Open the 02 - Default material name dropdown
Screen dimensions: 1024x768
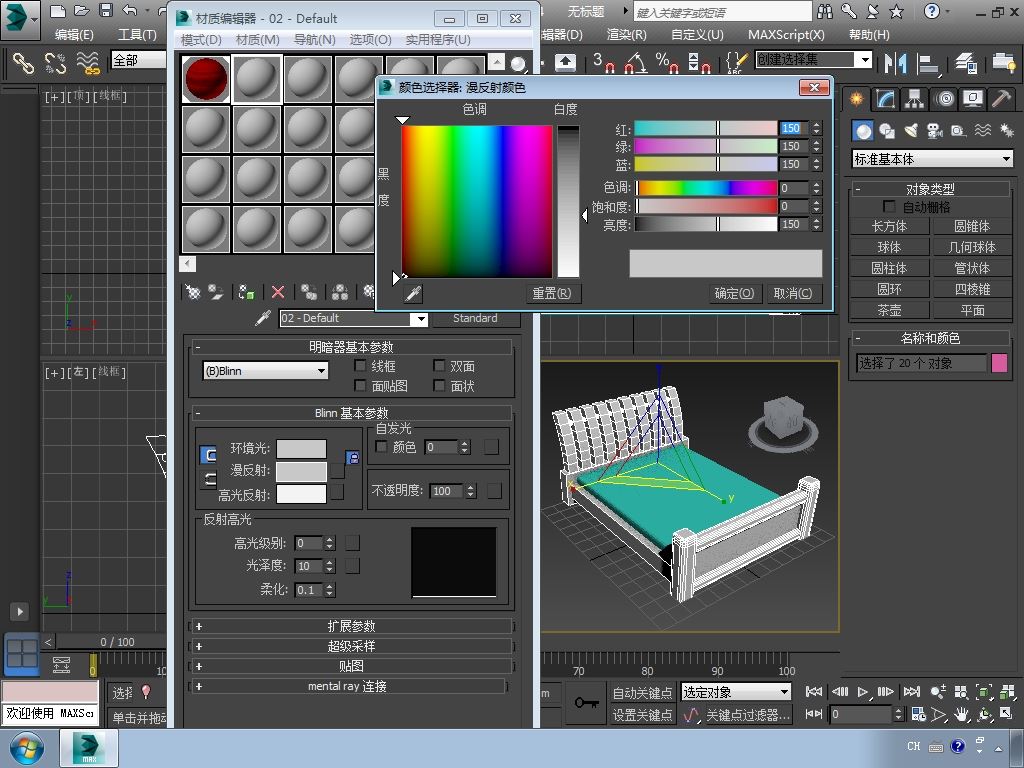click(x=421, y=319)
